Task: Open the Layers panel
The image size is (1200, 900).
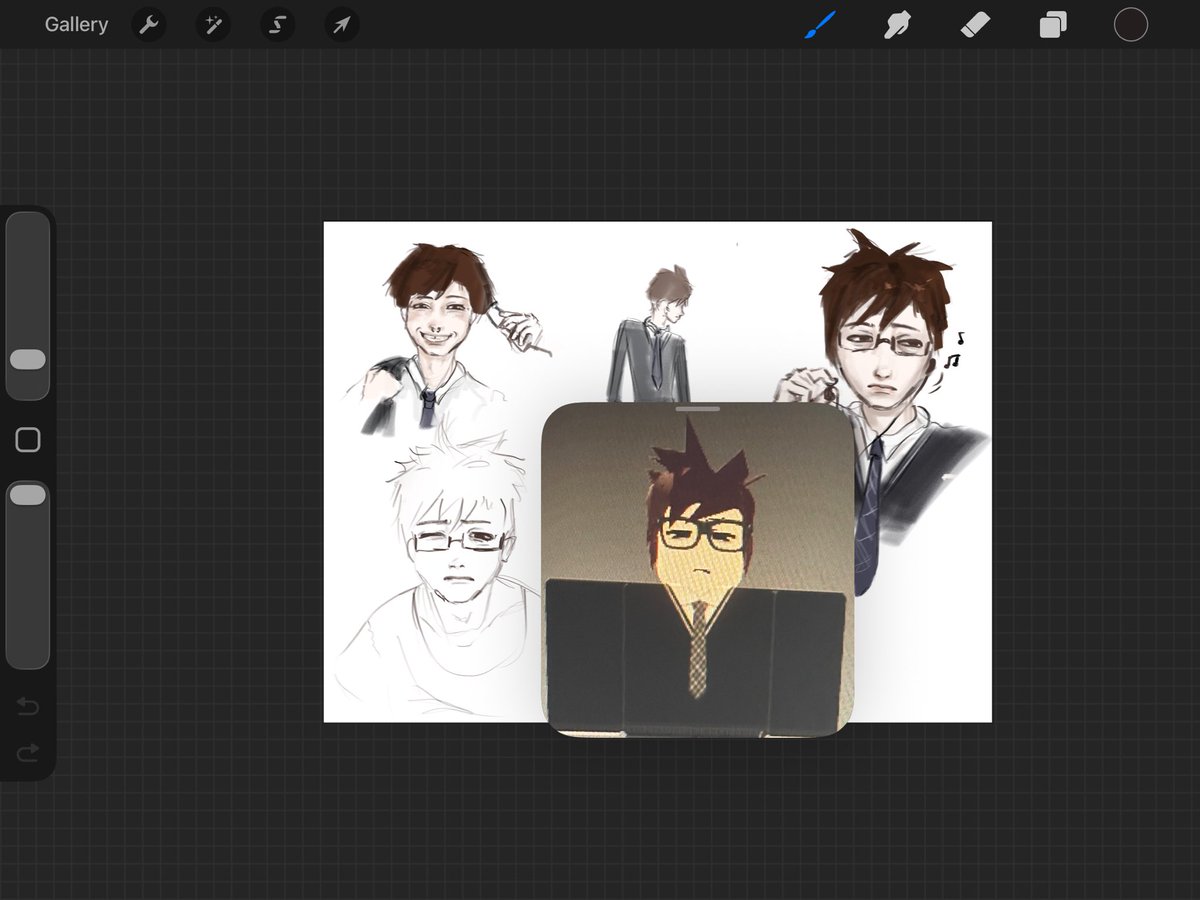Action: pos(1053,25)
